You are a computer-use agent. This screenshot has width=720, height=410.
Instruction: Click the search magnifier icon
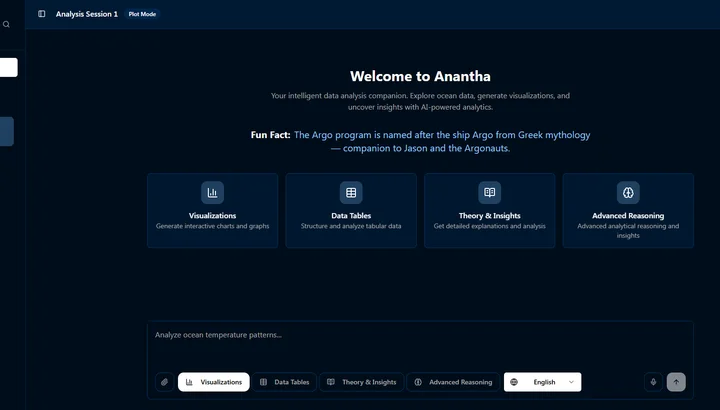click(6, 24)
